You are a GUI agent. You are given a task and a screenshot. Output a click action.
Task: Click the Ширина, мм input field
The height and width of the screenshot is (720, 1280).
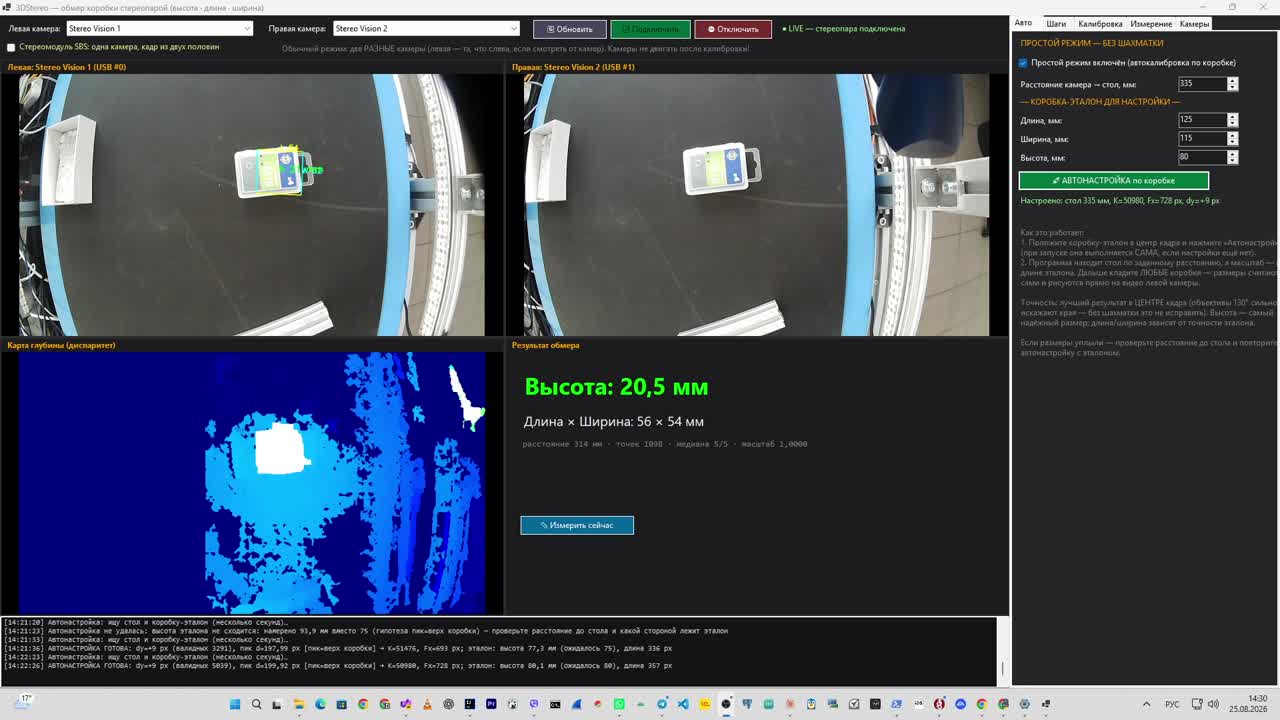[1202, 139]
